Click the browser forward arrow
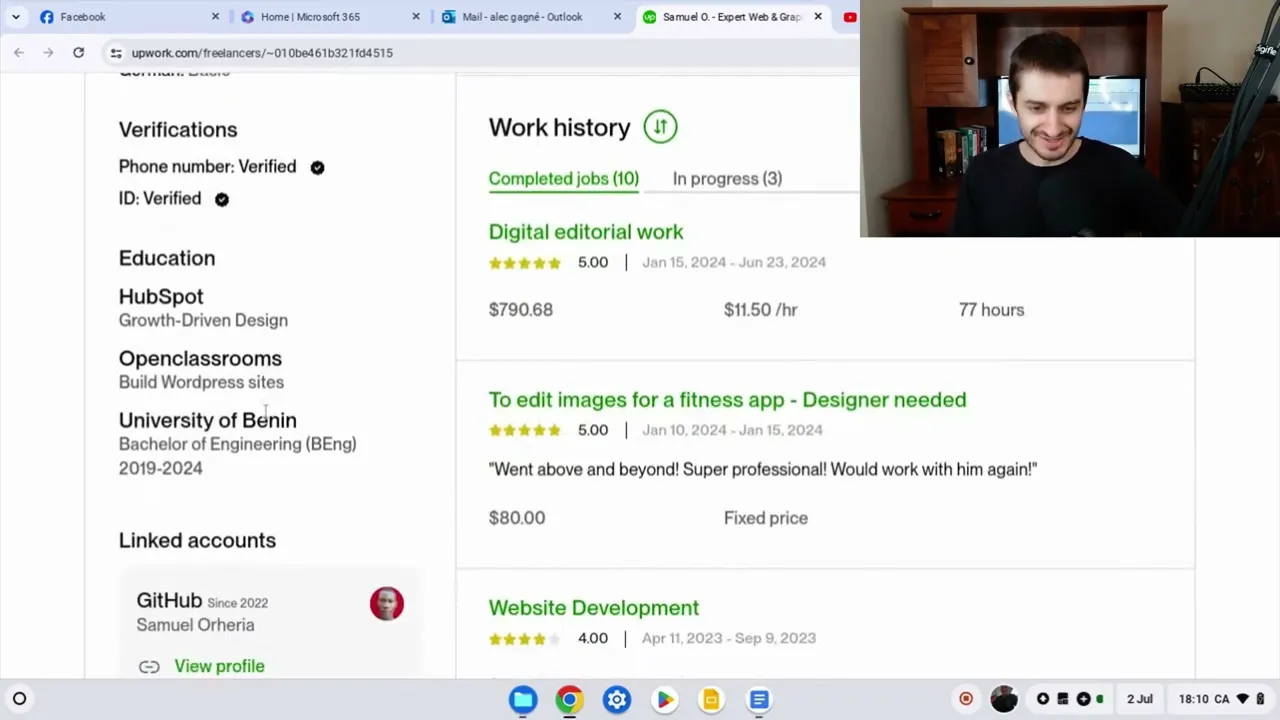This screenshot has height=720, width=1280. point(48,52)
